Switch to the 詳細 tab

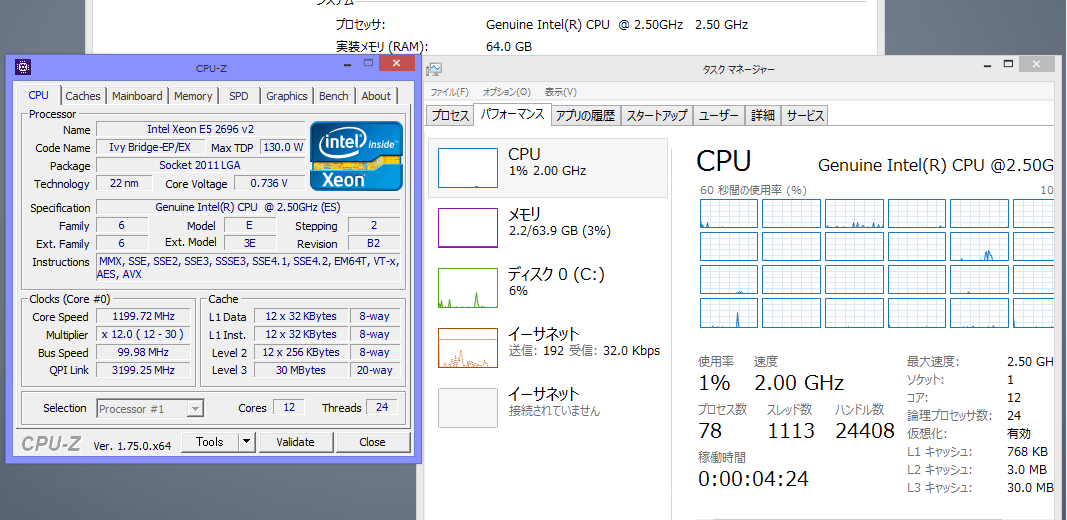[763, 116]
